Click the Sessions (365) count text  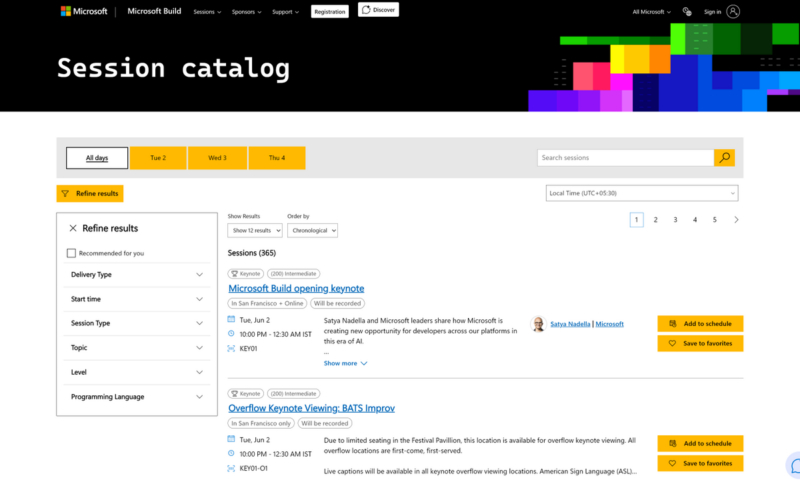tap(252, 253)
